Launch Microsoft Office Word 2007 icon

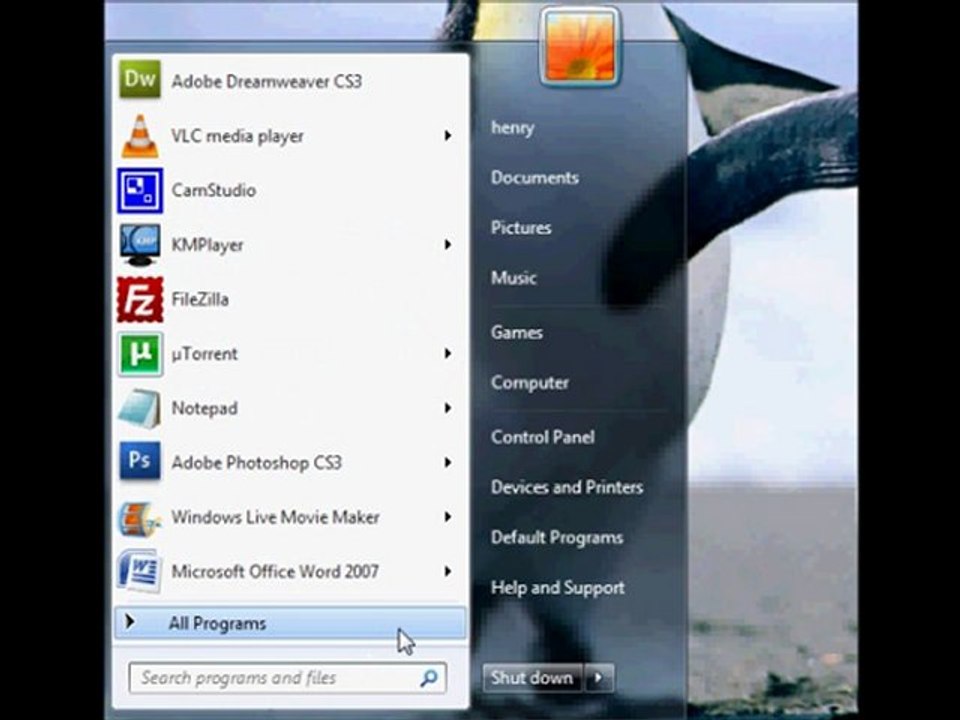[x=140, y=571]
